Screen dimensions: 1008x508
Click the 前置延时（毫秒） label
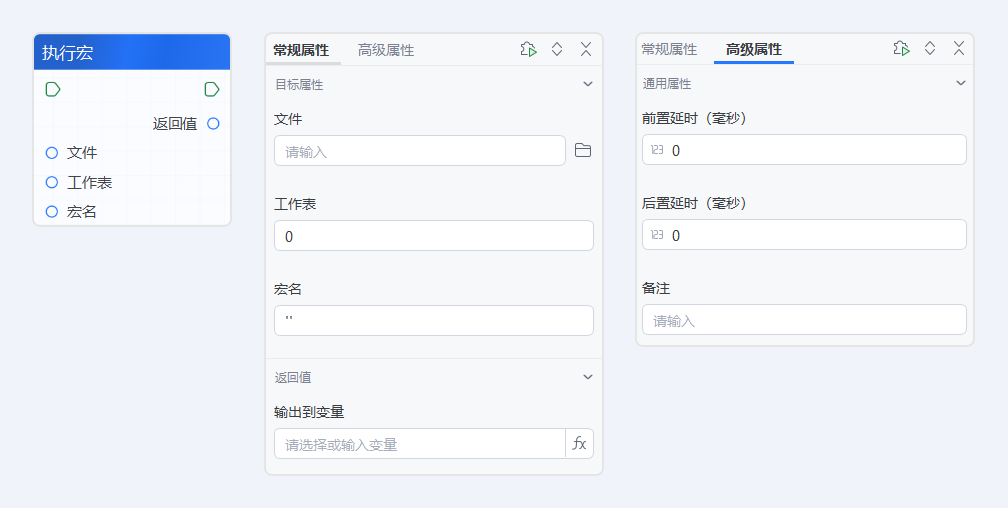pos(694,118)
